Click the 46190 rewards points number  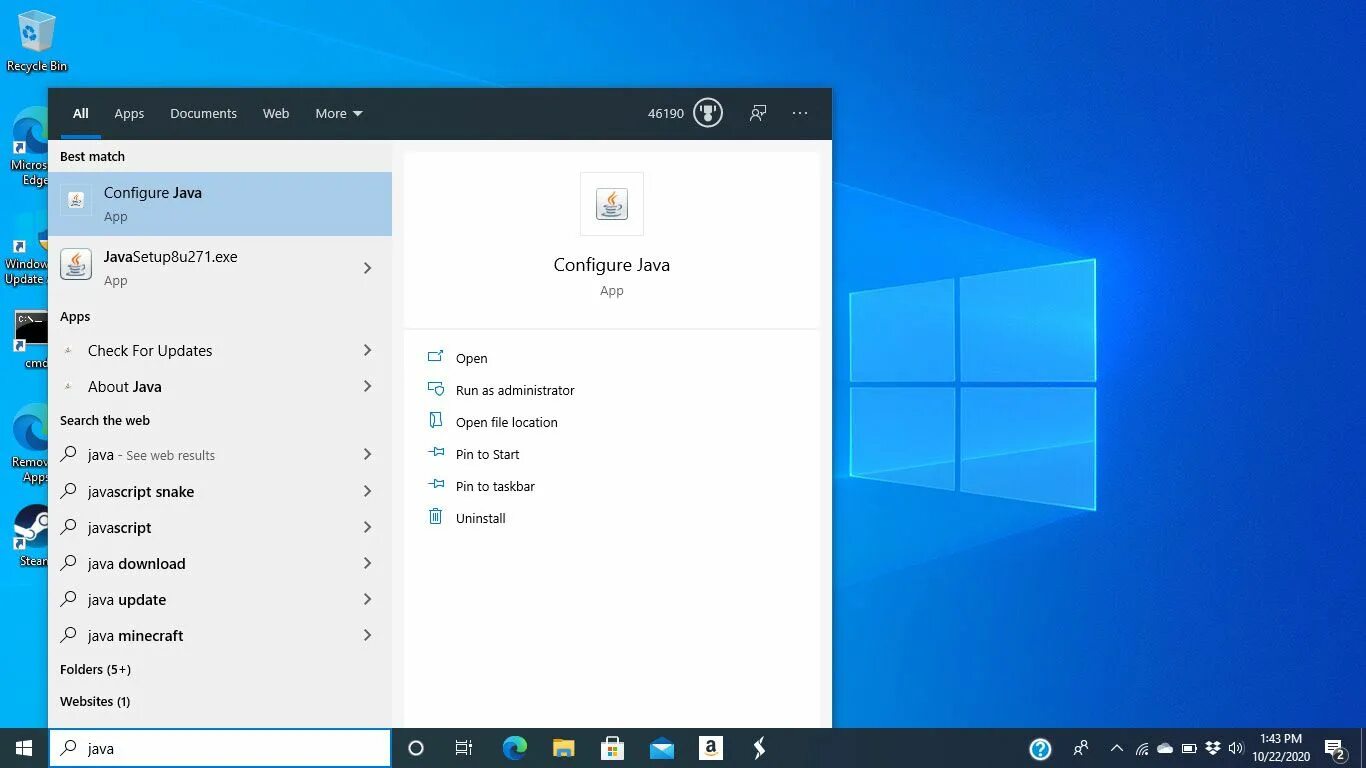[666, 113]
